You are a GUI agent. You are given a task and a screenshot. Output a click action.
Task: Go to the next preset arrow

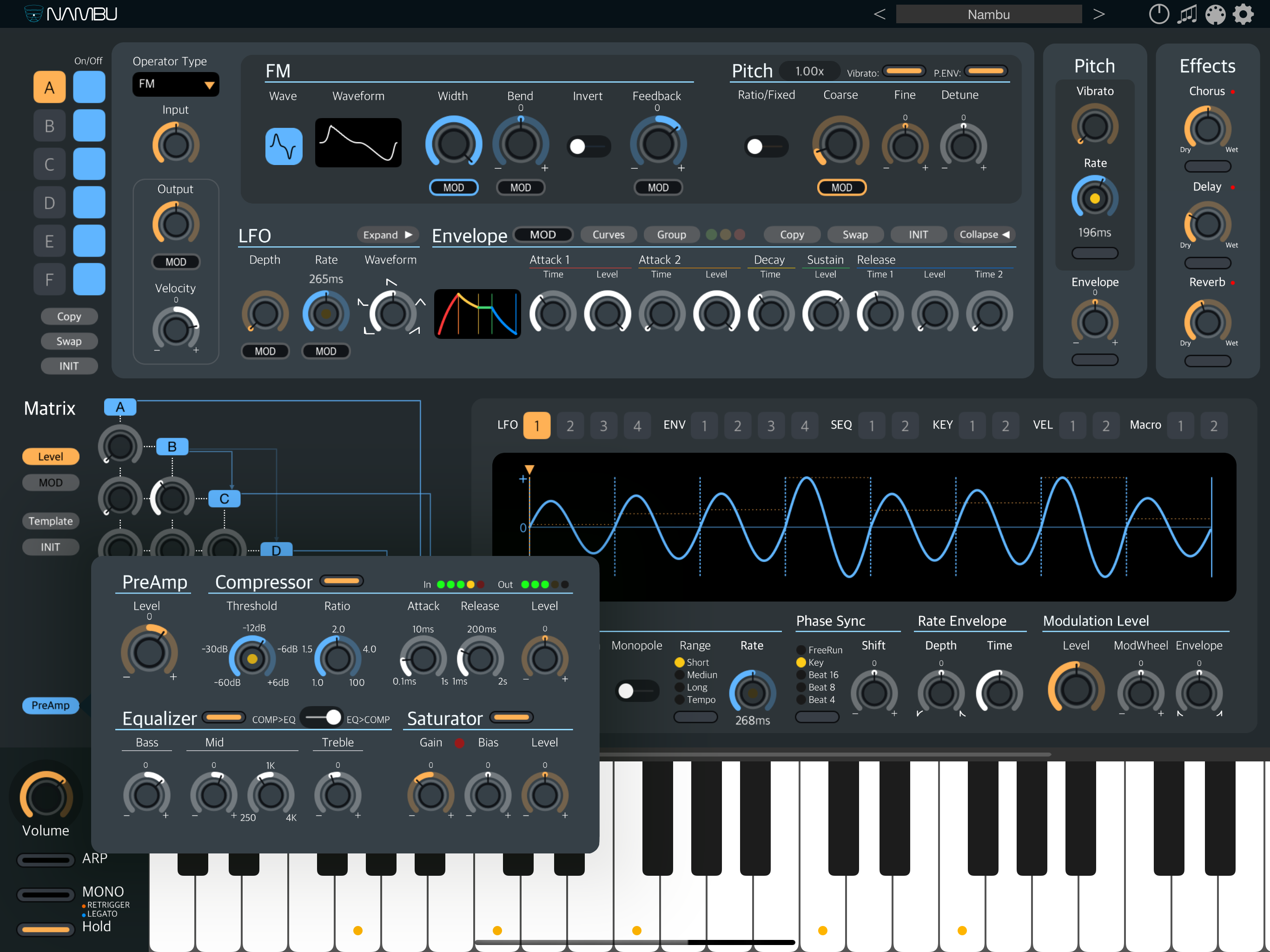[1098, 14]
